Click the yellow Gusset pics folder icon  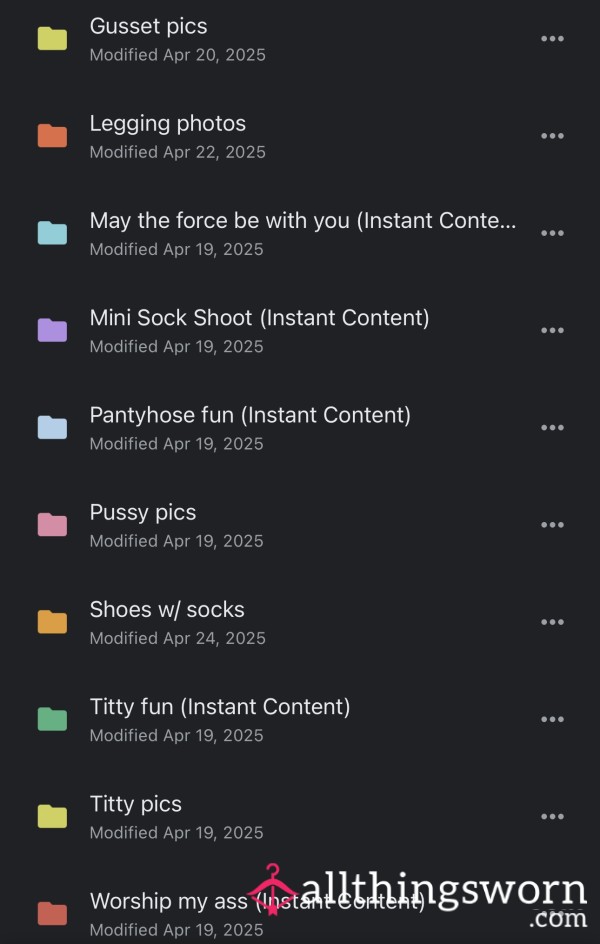(52, 39)
